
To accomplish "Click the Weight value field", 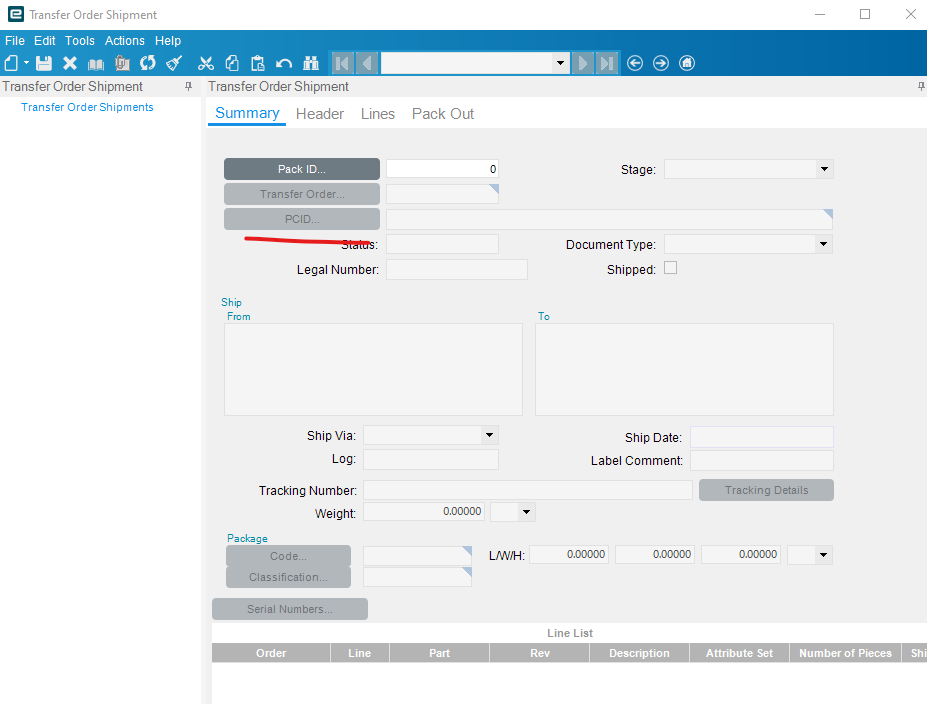I will (x=424, y=511).
